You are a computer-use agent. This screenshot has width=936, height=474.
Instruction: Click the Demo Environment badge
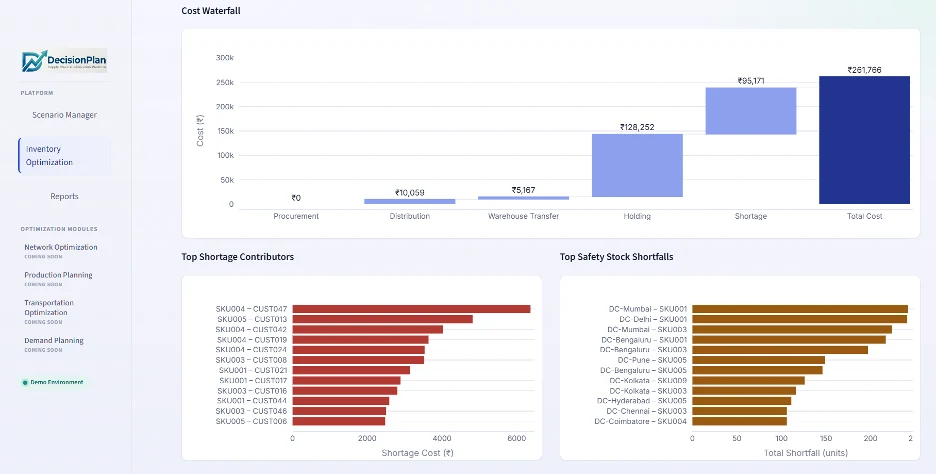[x=53, y=382]
